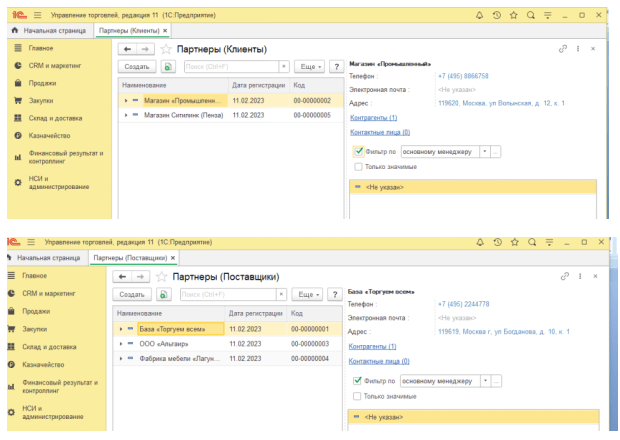Click favorites star in Клиенты window title bar
620x440 pixels.
click(514, 15)
